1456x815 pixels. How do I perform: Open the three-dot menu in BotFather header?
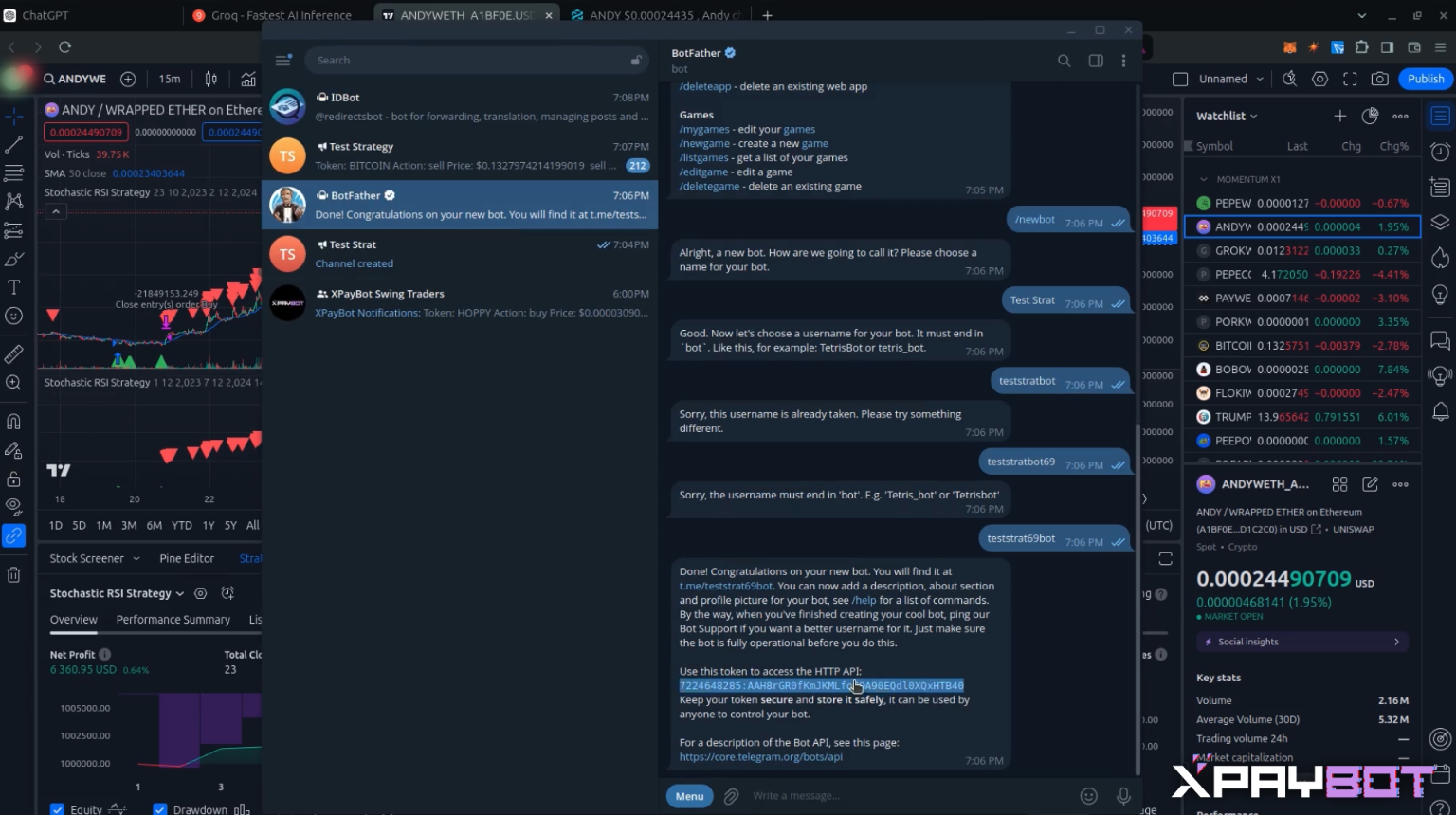[x=1123, y=61]
